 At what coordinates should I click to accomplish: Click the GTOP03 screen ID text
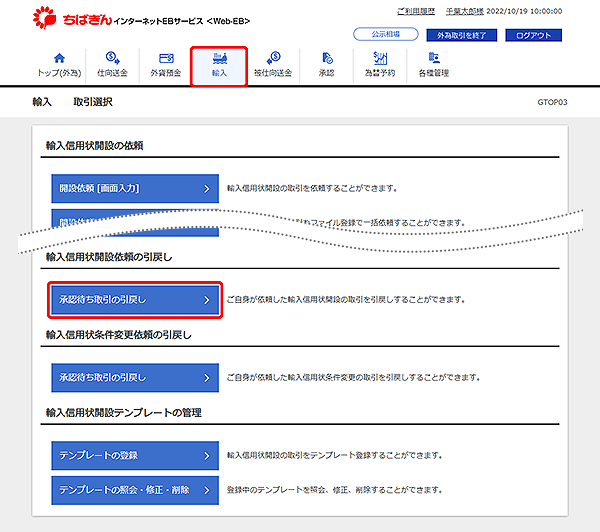coord(552,102)
